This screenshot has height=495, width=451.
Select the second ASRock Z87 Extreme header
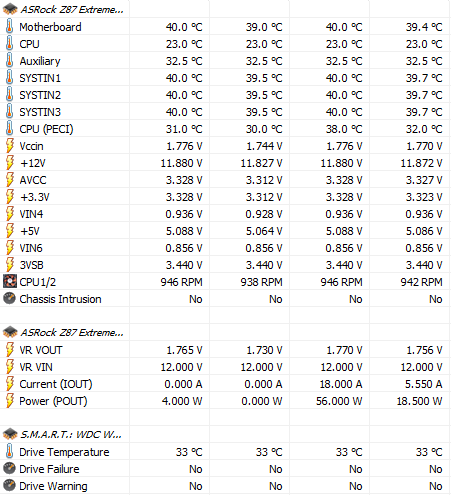tap(72, 332)
